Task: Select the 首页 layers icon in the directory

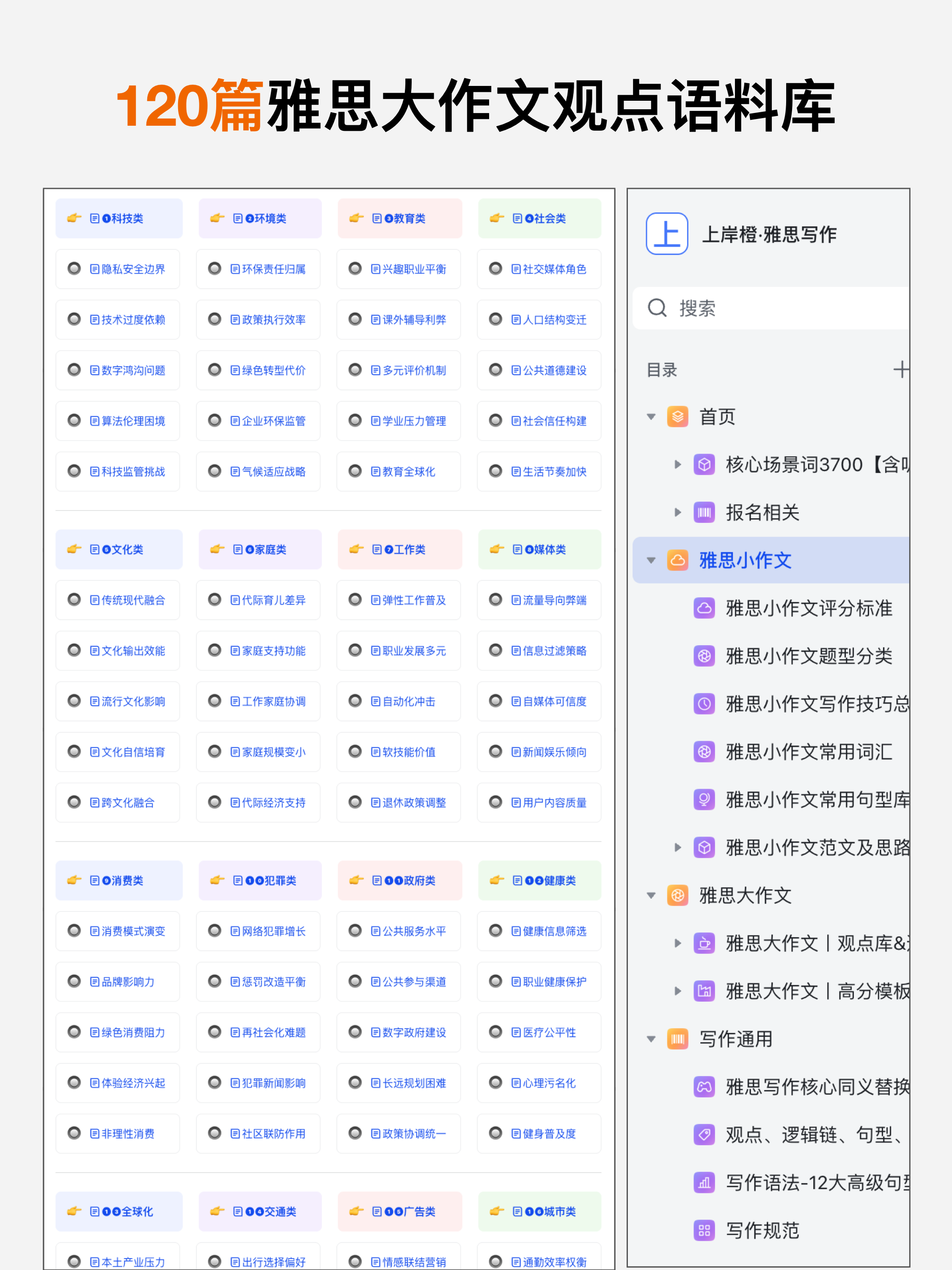Action: pos(678,417)
